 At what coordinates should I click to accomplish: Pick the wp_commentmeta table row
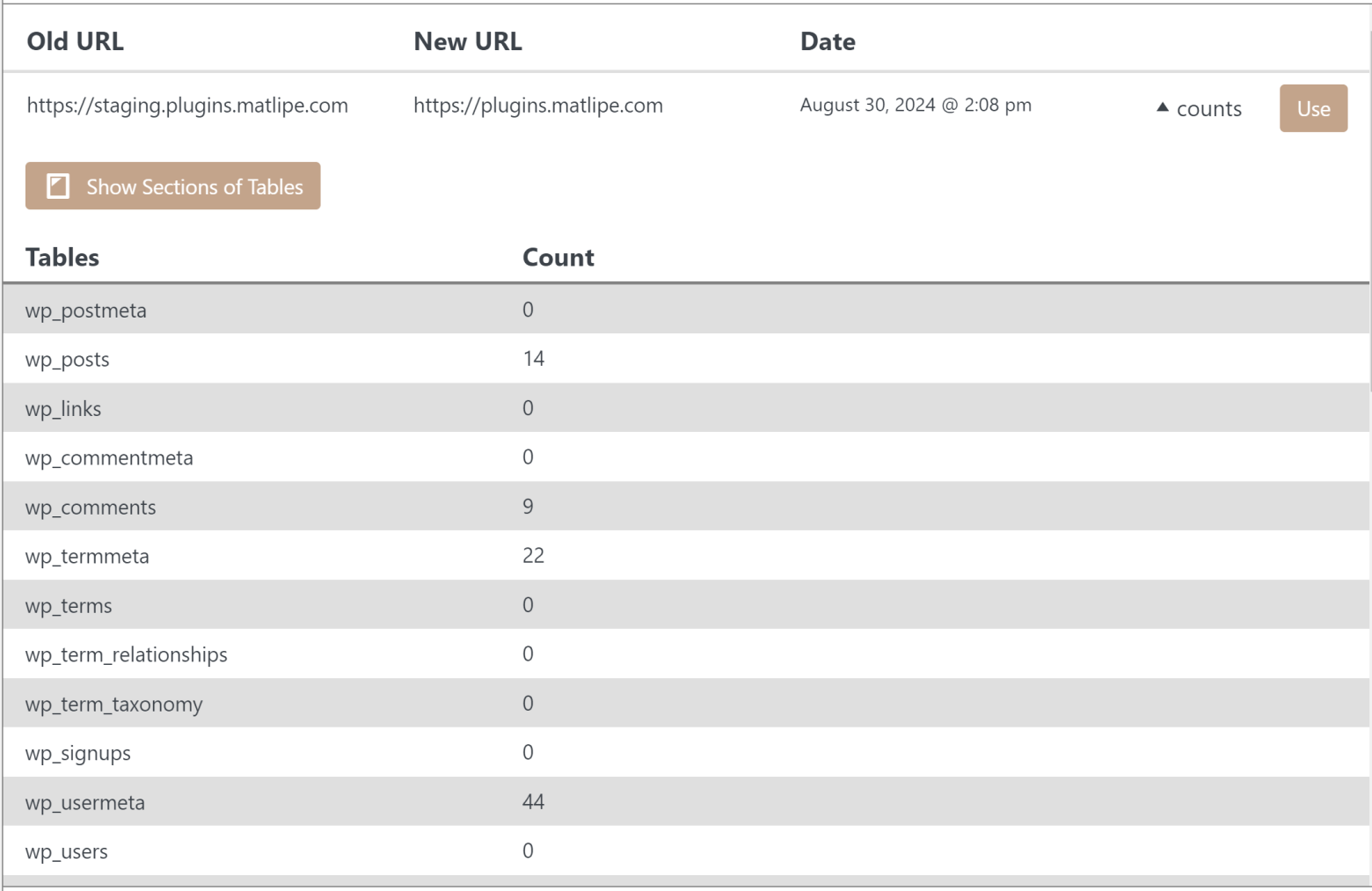click(x=109, y=458)
